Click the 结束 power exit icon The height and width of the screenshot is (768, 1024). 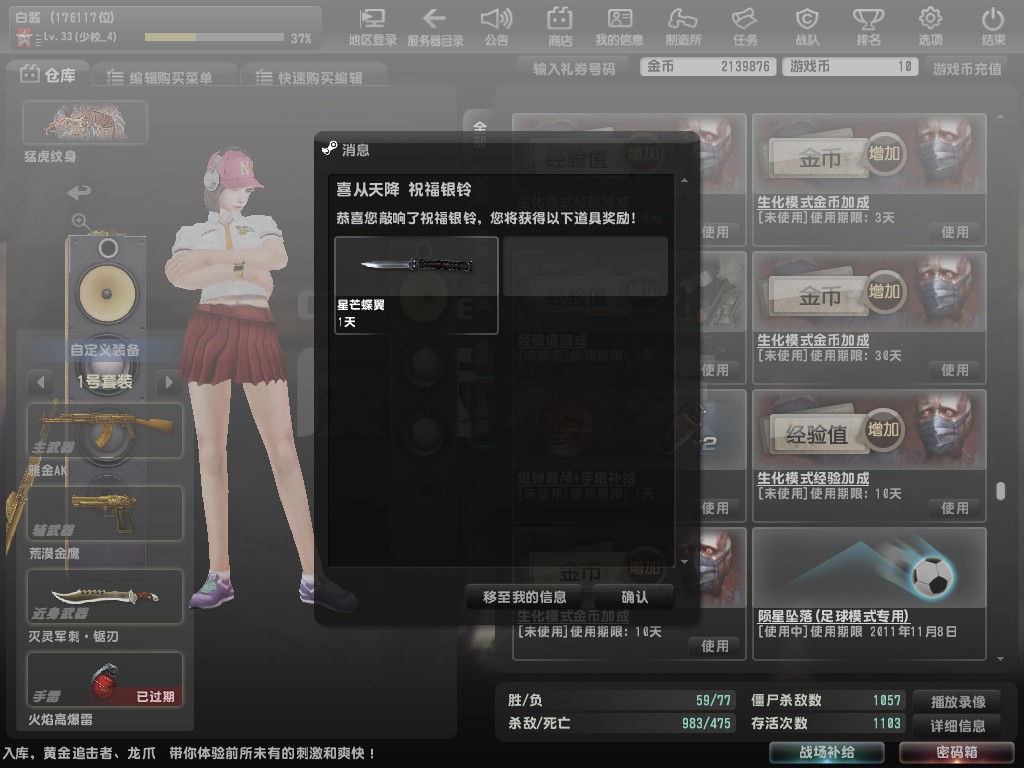pos(993,27)
